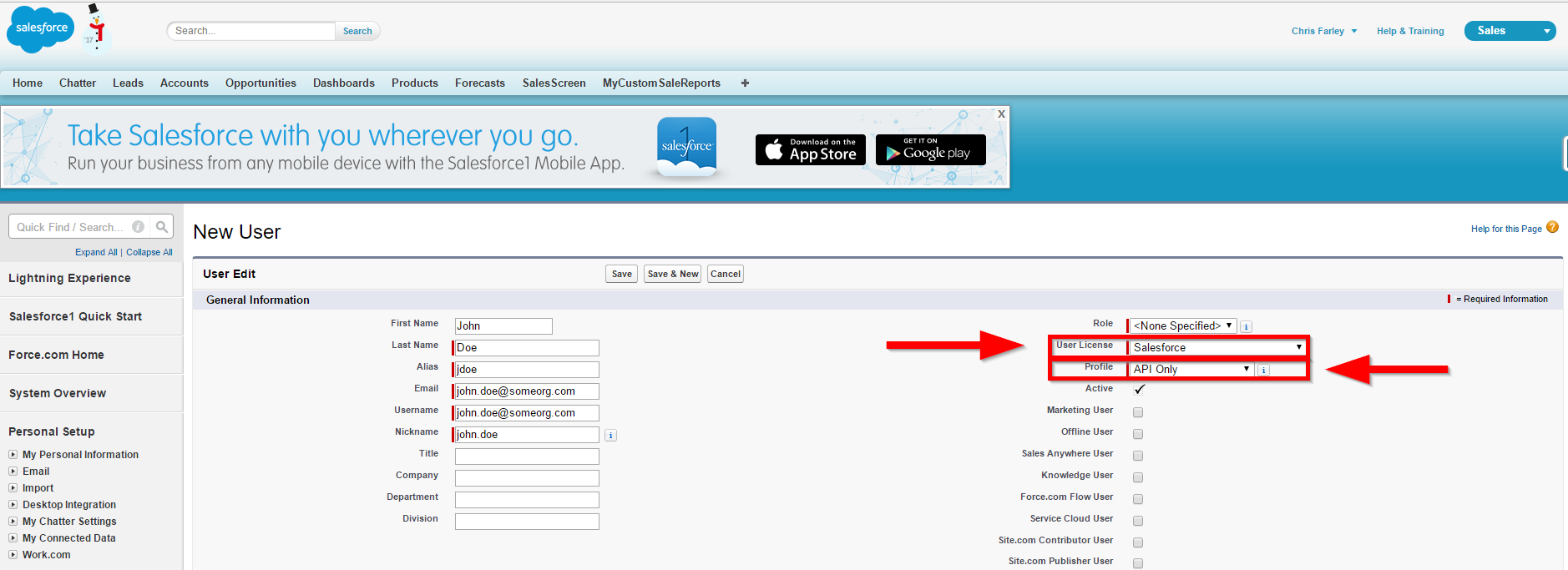The height and width of the screenshot is (570, 1568).
Task: Click the Title input field
Action: pos(527,457)
